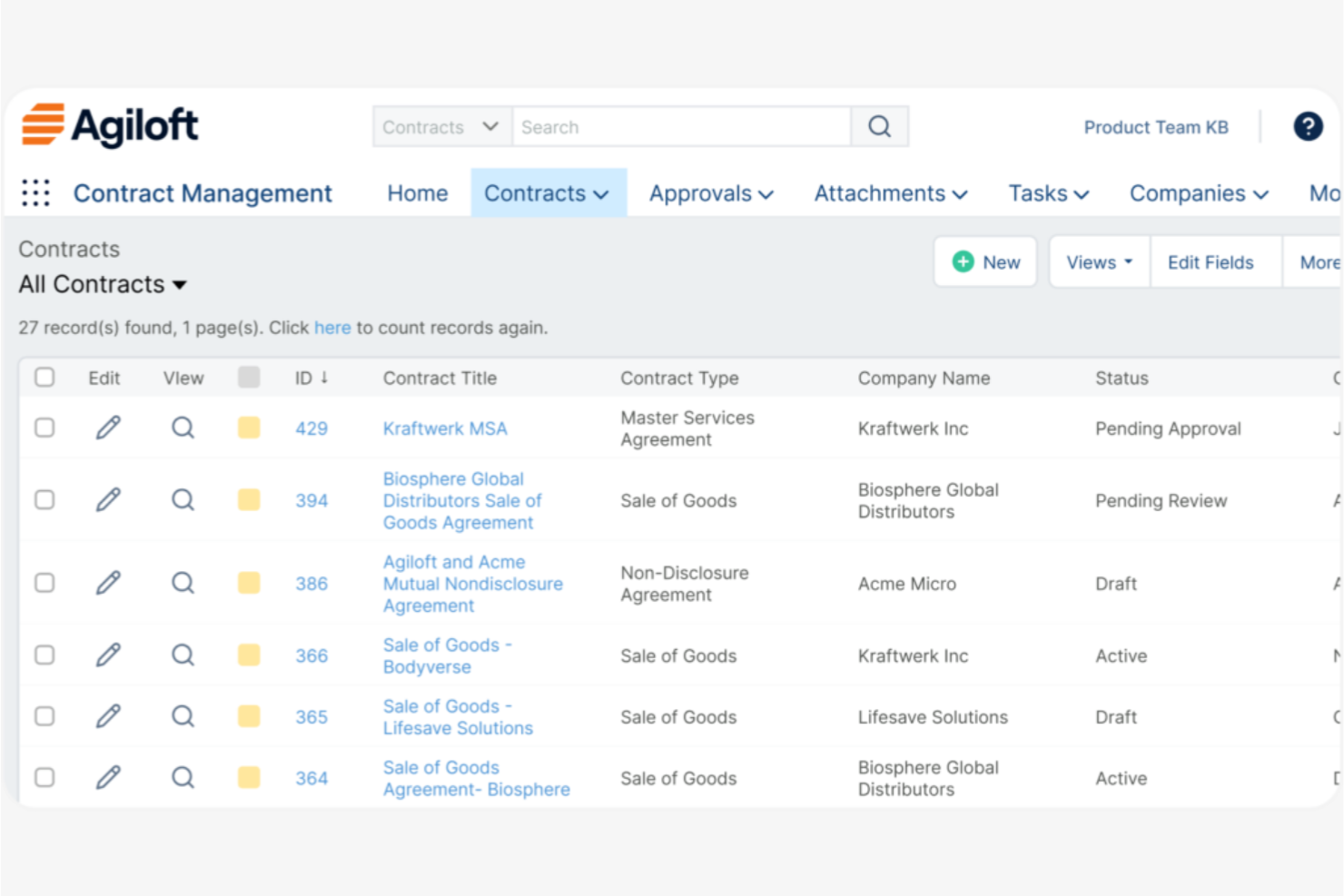Open Agiloft and Acme Mutual Nondisclosure Agreement

(x=472, y=584)
